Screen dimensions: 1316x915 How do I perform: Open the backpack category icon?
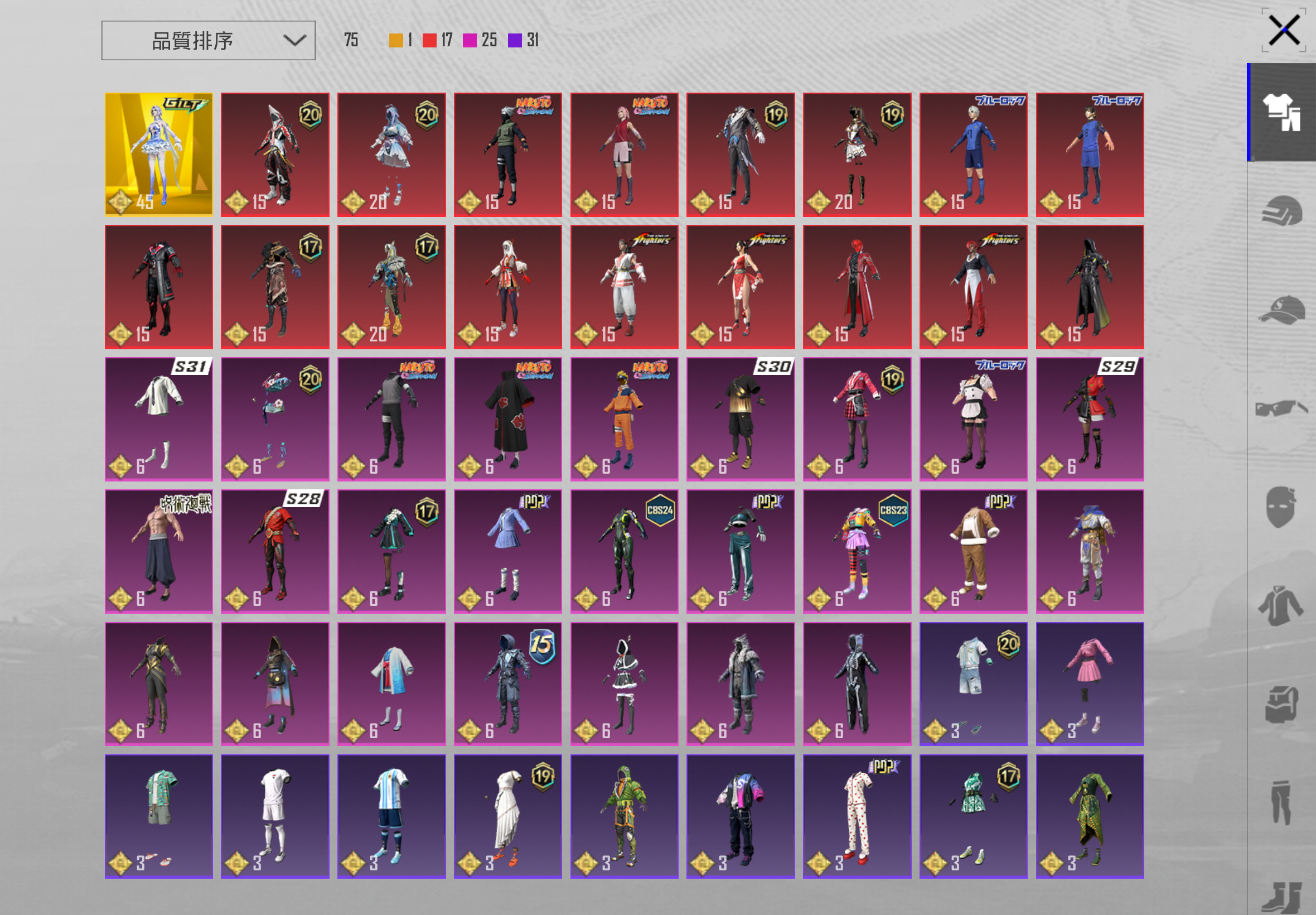1281,704
